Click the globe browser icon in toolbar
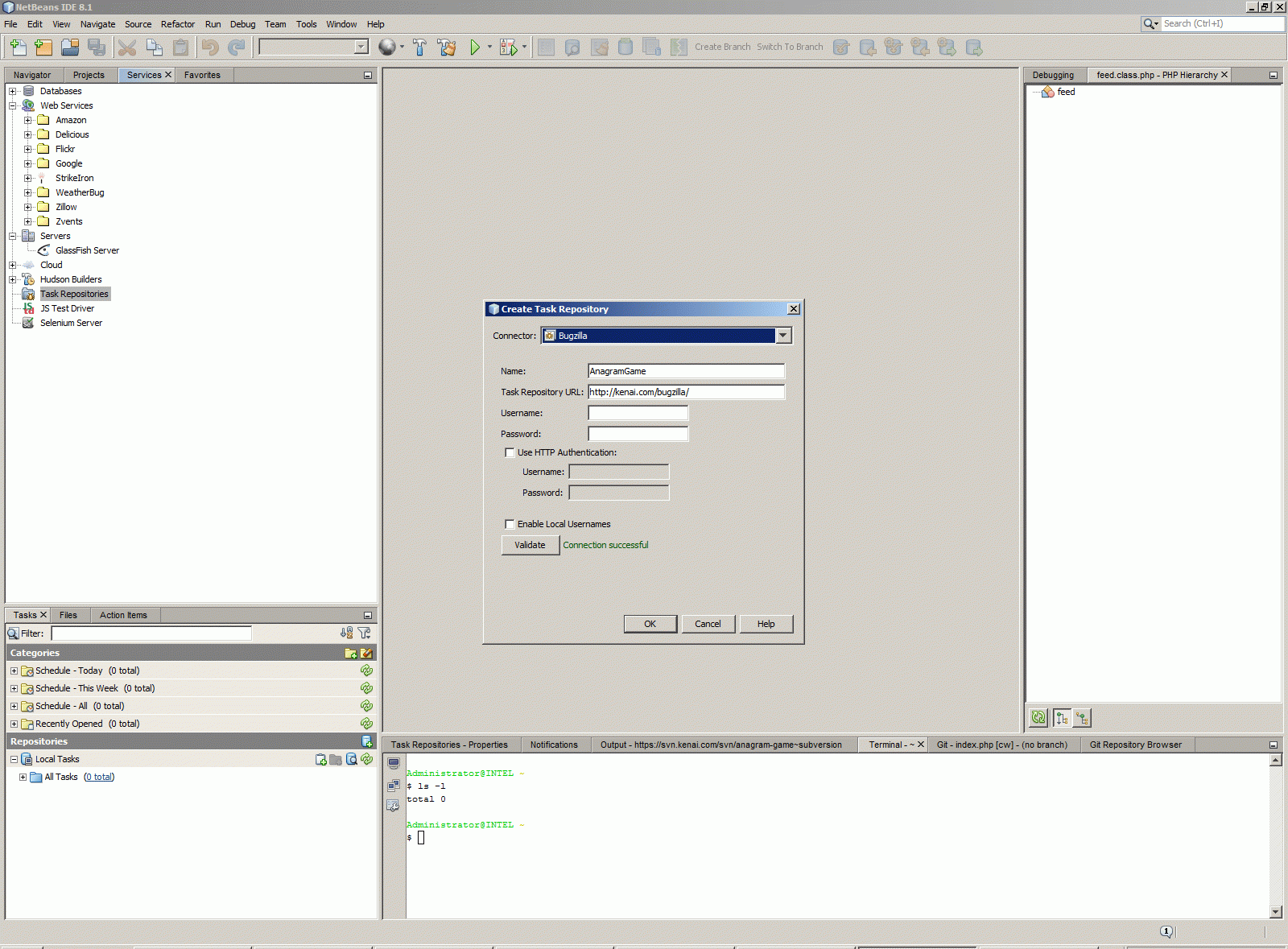1288x949 pixels. point(387,47)
